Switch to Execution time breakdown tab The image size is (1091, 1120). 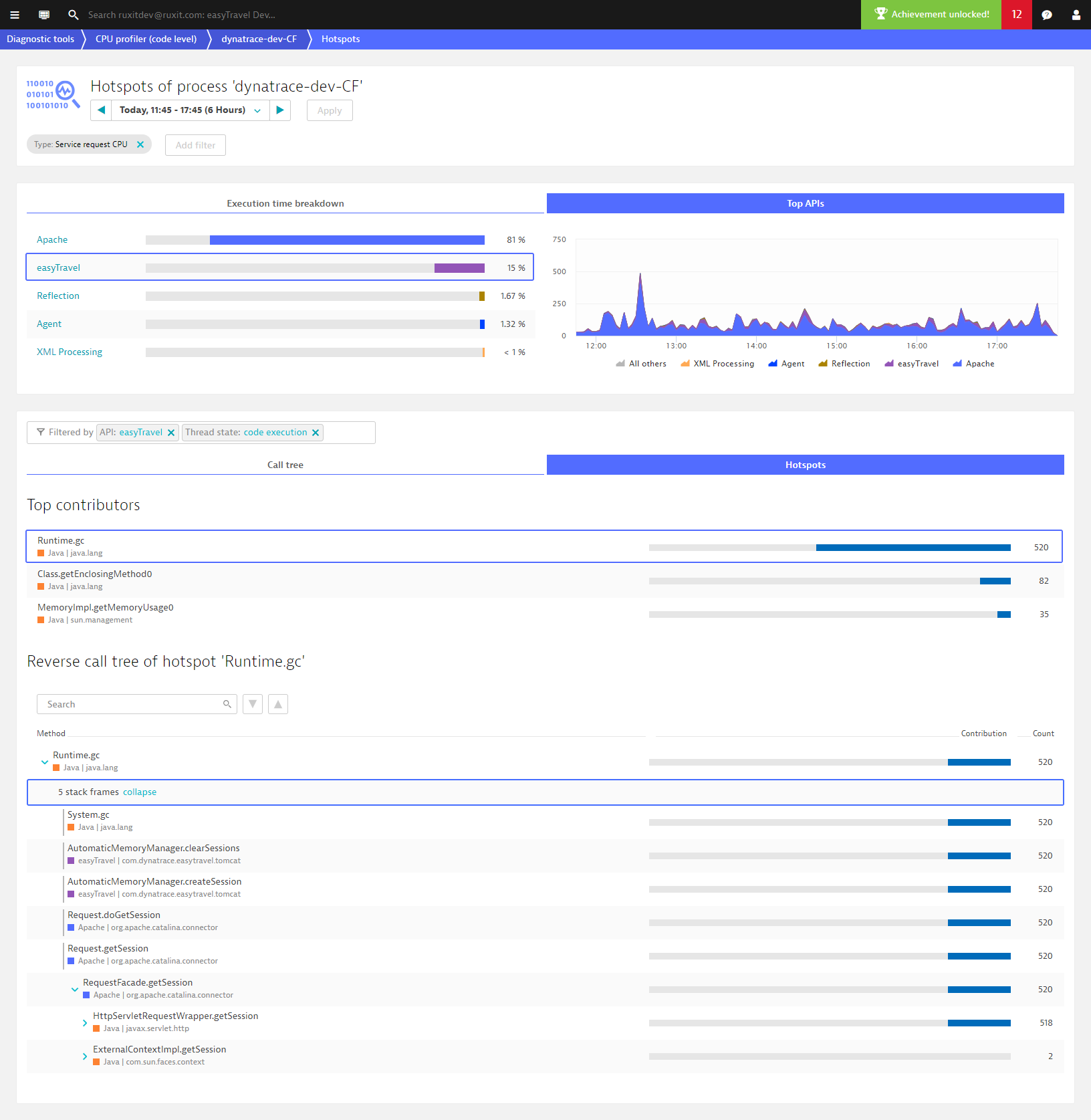coord(285,203)
